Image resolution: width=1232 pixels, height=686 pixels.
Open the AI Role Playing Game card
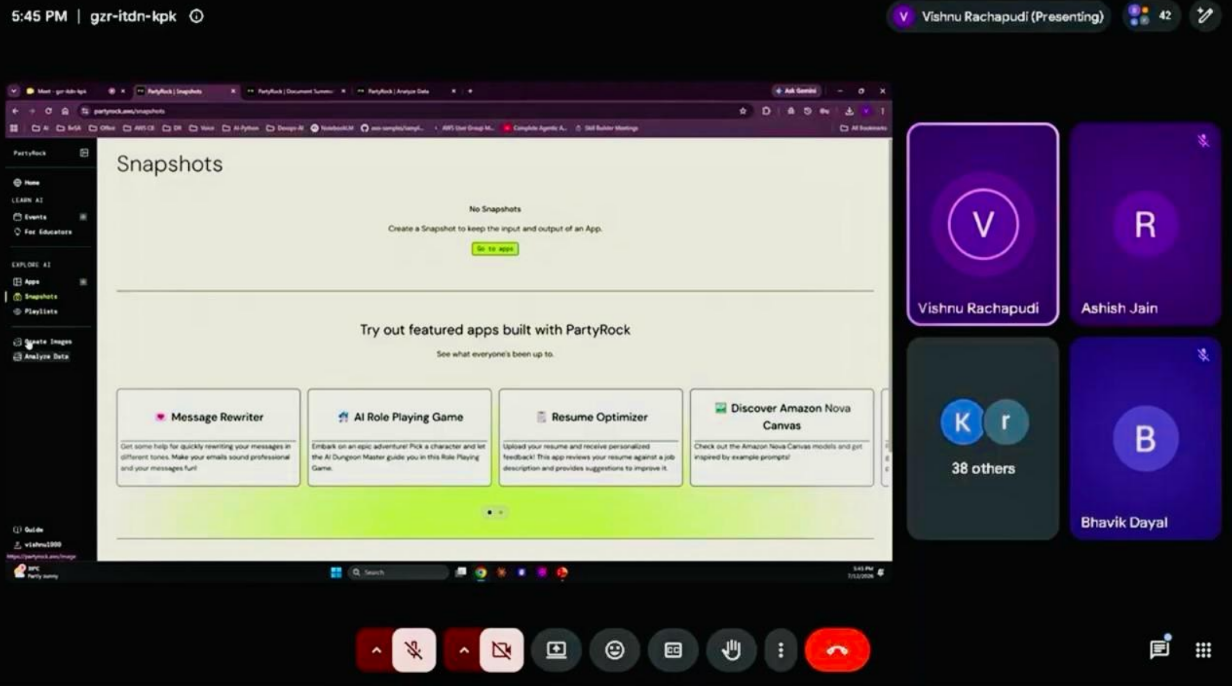tap(399, 437)
